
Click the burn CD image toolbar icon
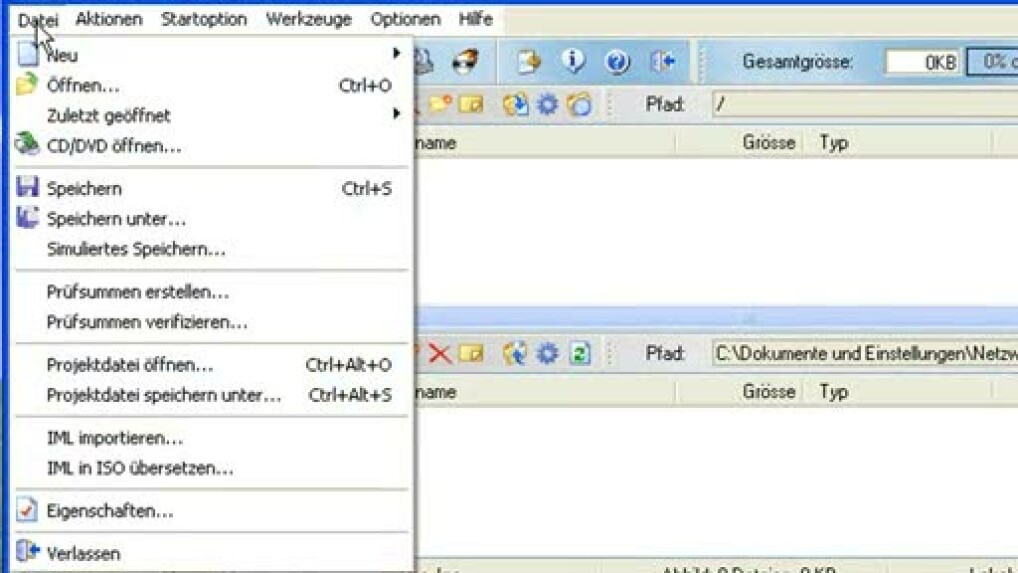[x=465, y=62]
